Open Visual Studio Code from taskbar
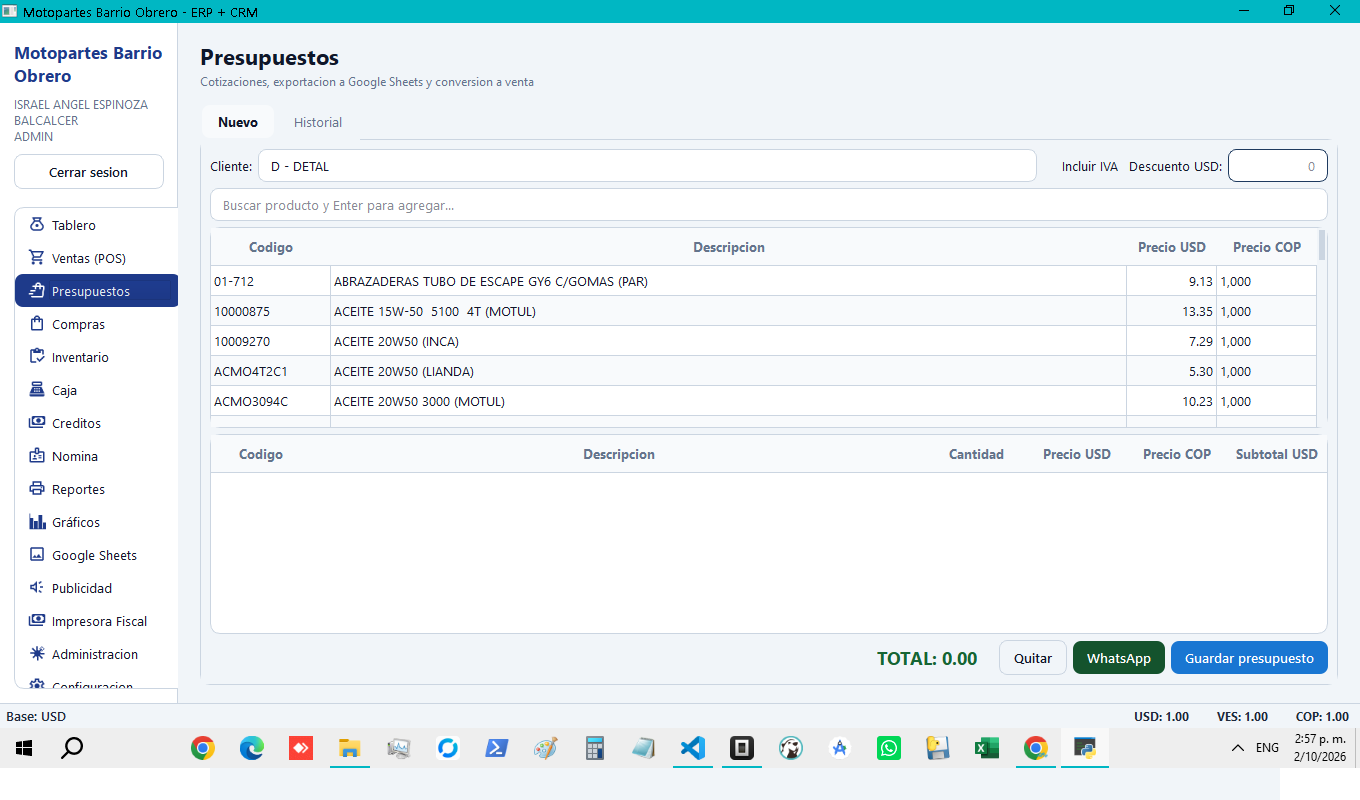Viewport: 1360px width, 800px height. tap(692, 748)
